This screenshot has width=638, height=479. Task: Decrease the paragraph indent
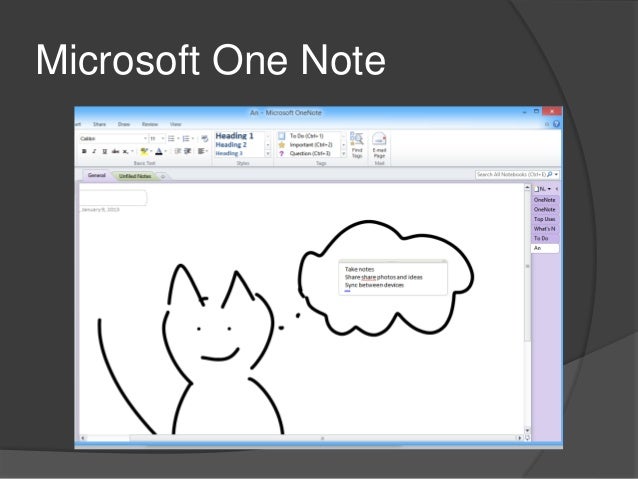click(x=177, y=151)
